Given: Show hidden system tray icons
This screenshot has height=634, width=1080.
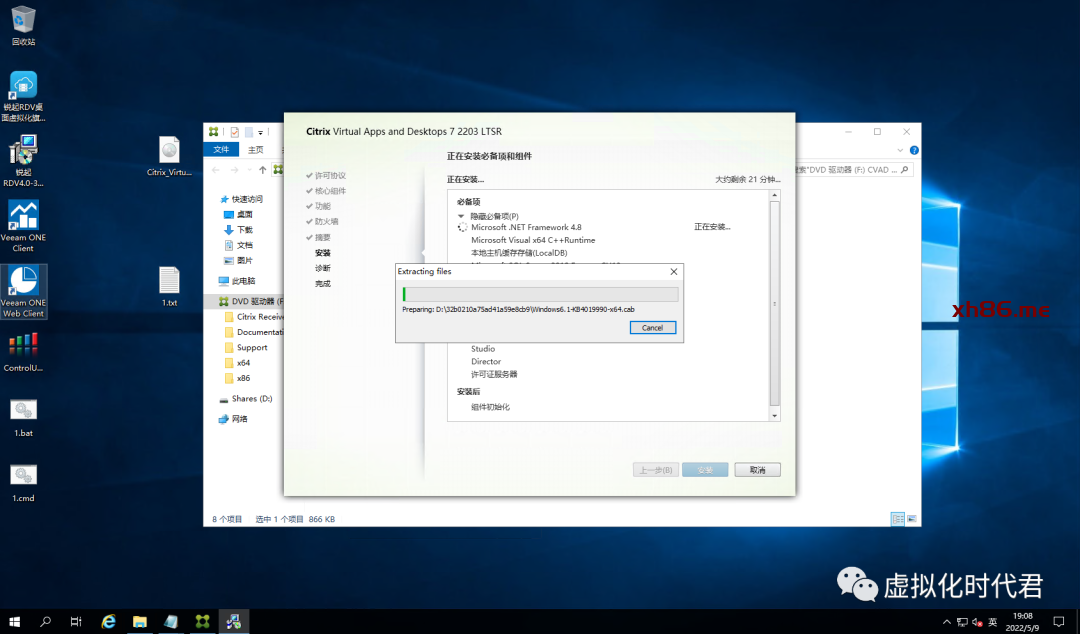Looking at the screenshot, I should coord(947,622).
